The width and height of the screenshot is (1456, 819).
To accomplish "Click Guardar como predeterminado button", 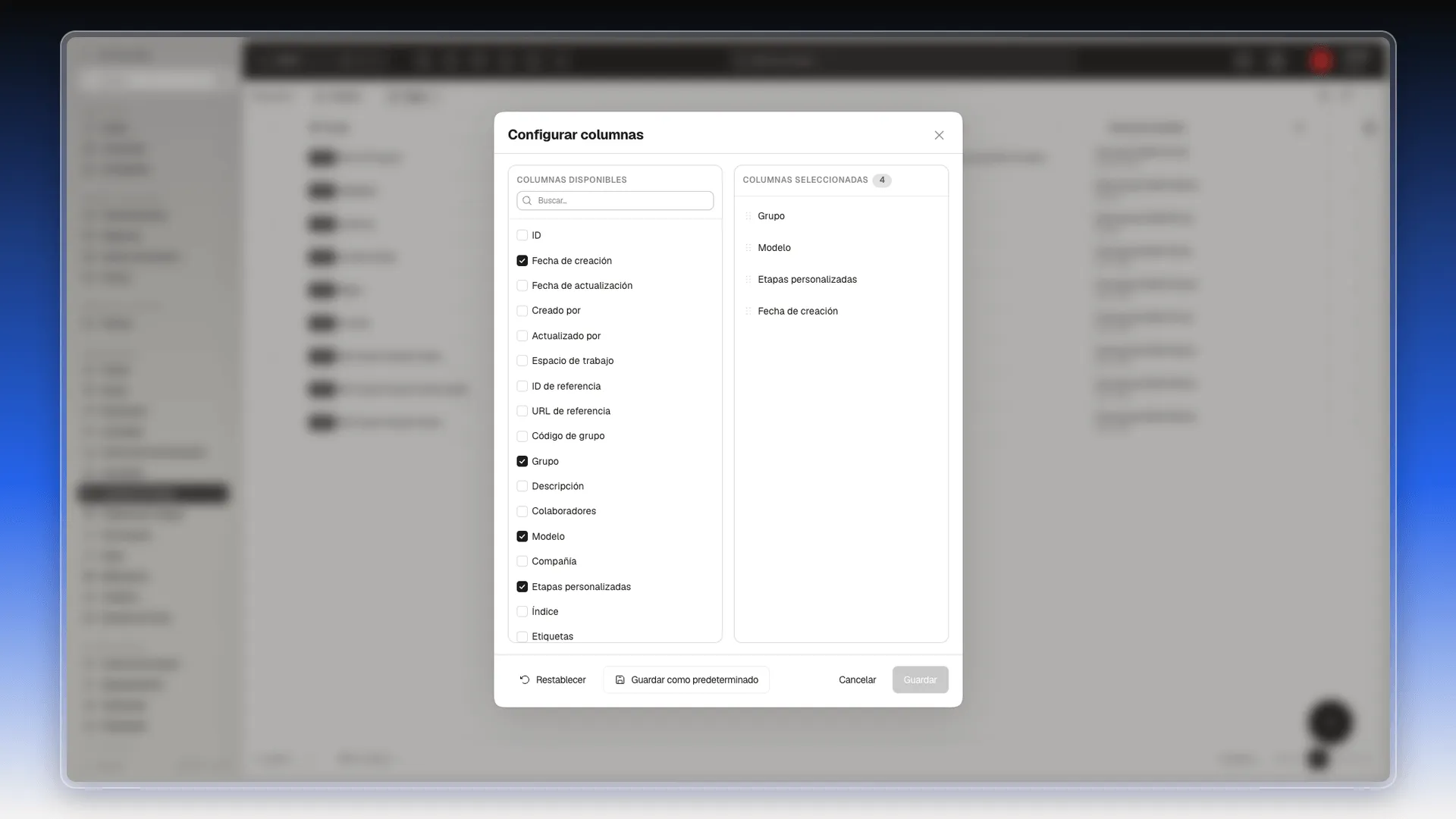I will (686, 680).
